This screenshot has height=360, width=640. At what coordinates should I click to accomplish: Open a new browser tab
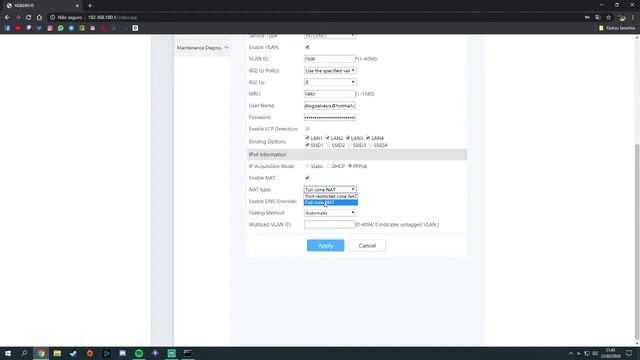(x=90, y=6)
